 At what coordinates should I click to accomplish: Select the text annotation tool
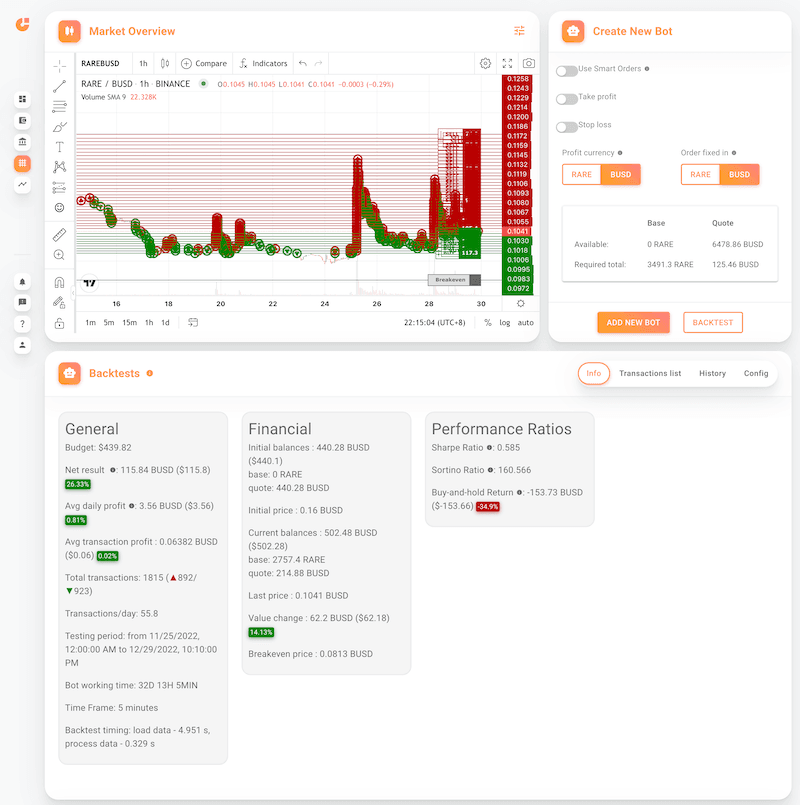click(x=60, y=146)
